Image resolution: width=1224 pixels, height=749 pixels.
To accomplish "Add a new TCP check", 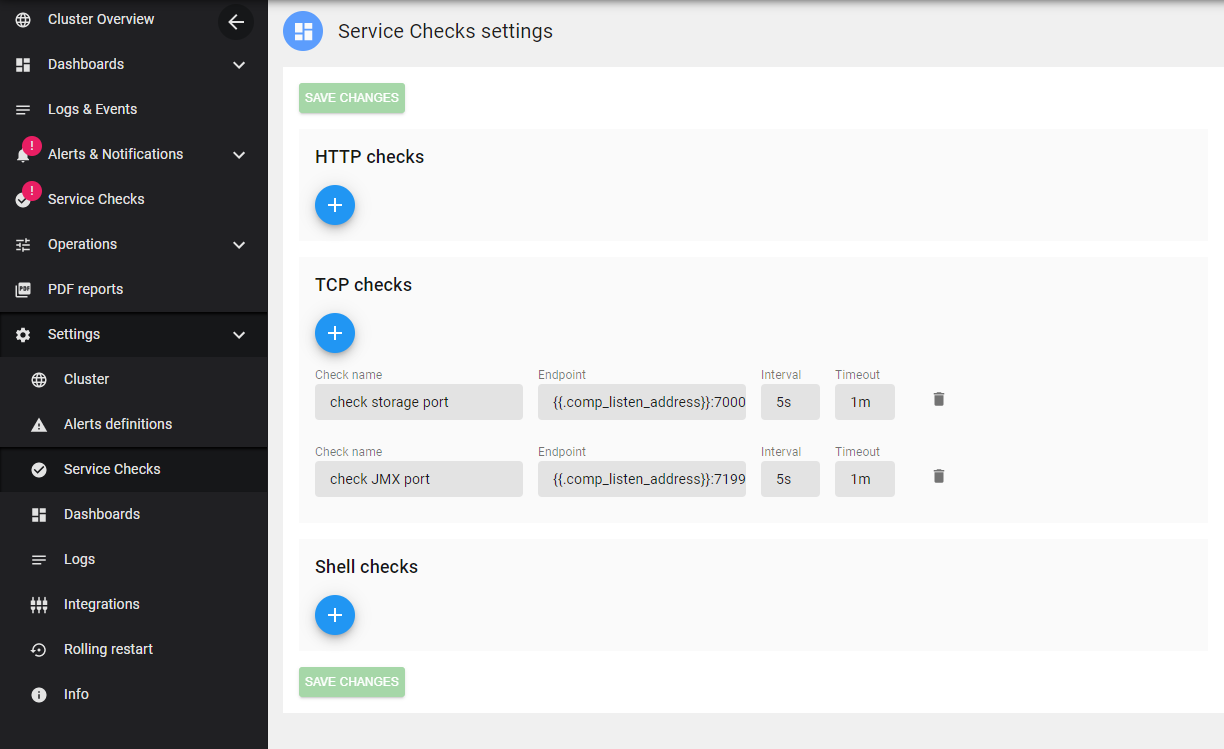I will [x=335, y=333].
